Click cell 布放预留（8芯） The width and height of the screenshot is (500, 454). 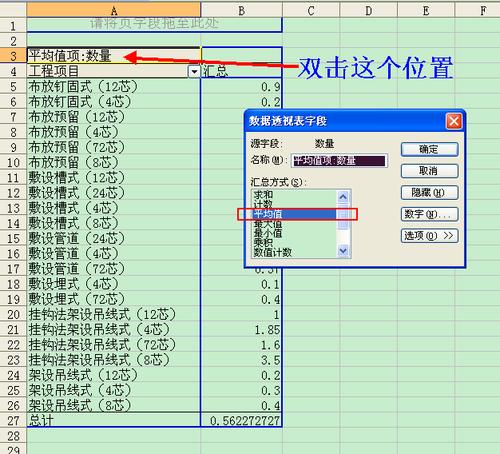click(x=114, y=163)
